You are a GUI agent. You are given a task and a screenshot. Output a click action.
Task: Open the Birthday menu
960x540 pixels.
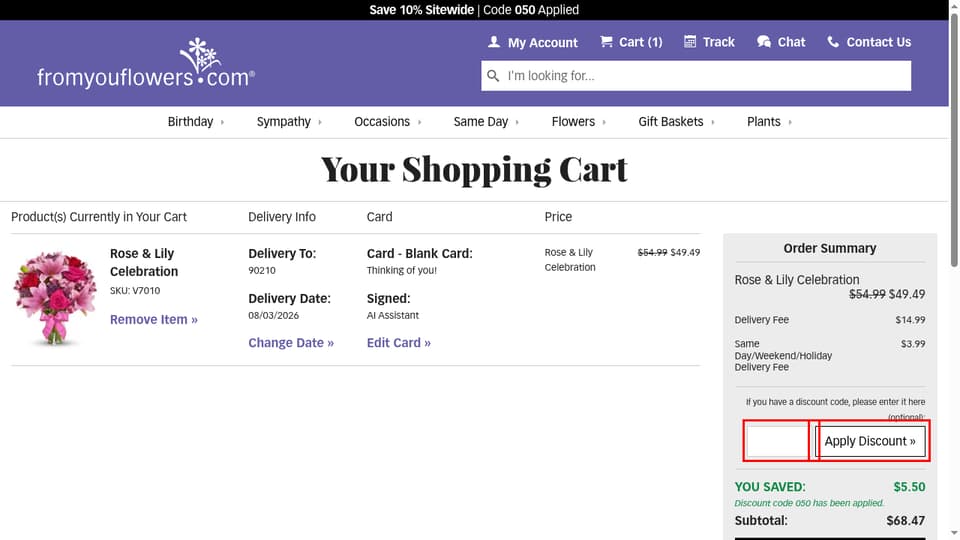[190, 122]
